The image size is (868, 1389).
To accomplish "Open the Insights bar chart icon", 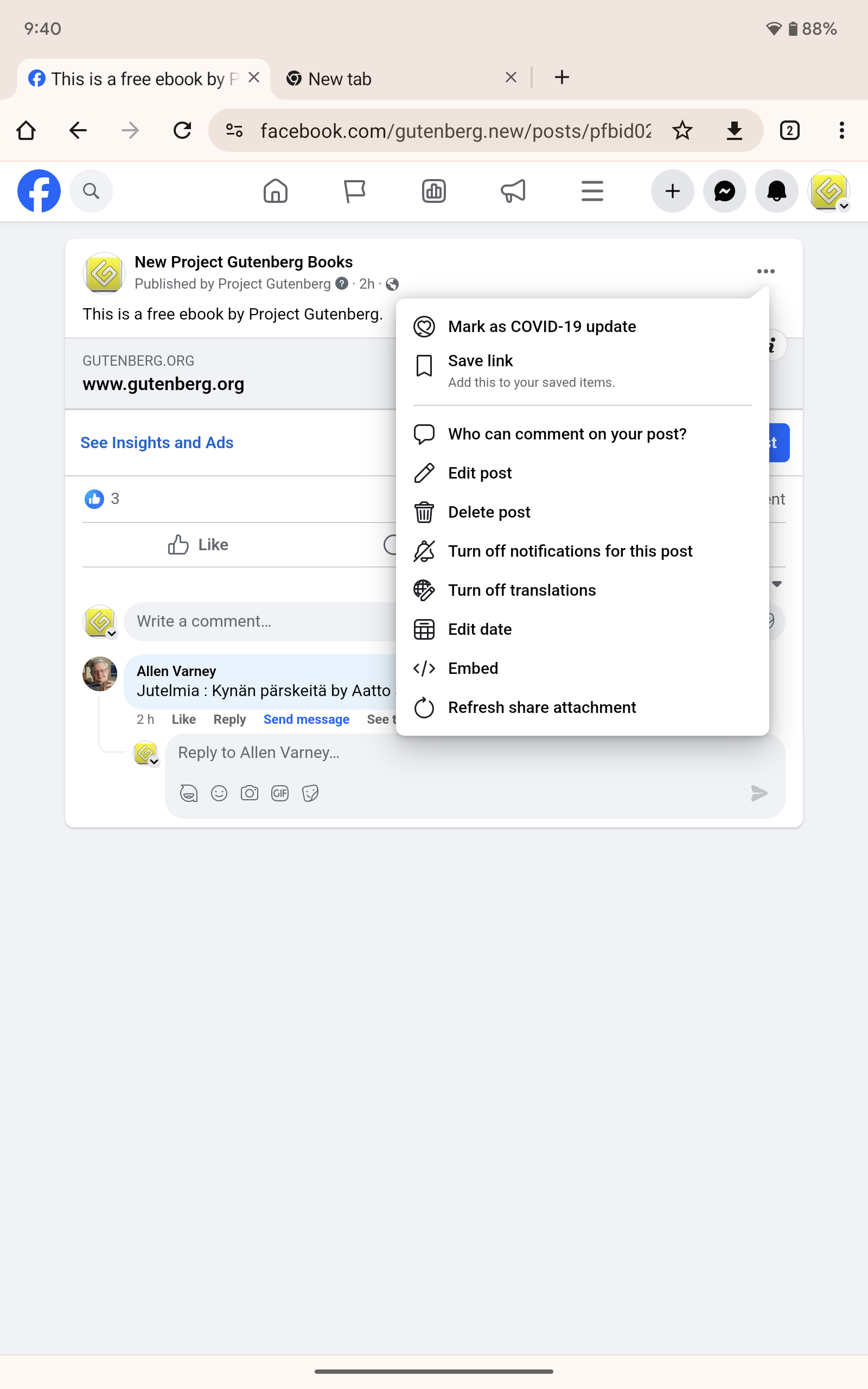I will 434,191.
